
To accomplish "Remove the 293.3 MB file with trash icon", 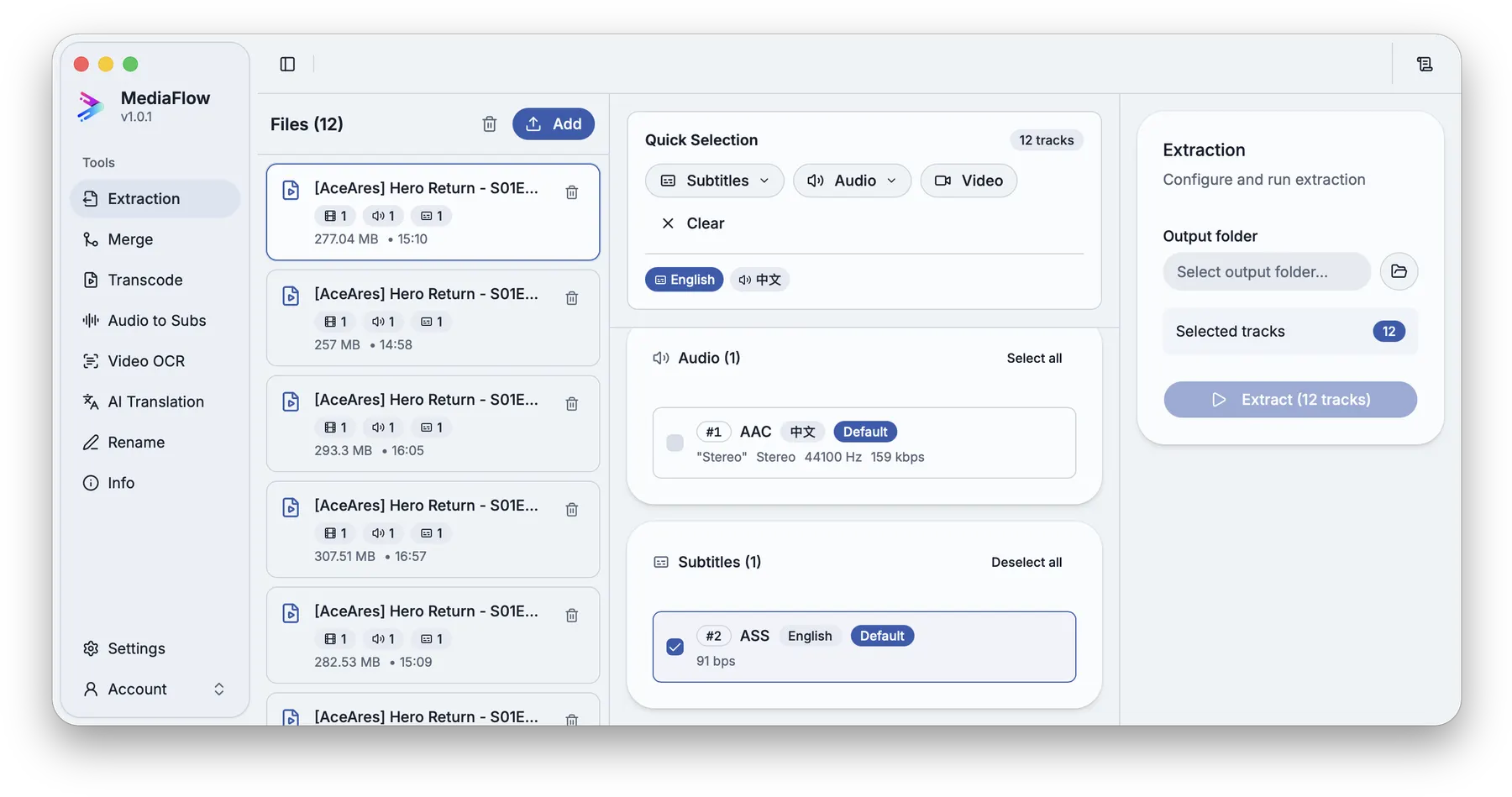I will tap(572, 404).
